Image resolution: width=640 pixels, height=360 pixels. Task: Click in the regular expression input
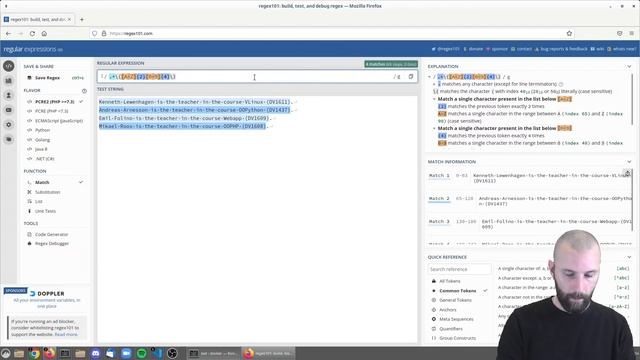click(257, 77)
